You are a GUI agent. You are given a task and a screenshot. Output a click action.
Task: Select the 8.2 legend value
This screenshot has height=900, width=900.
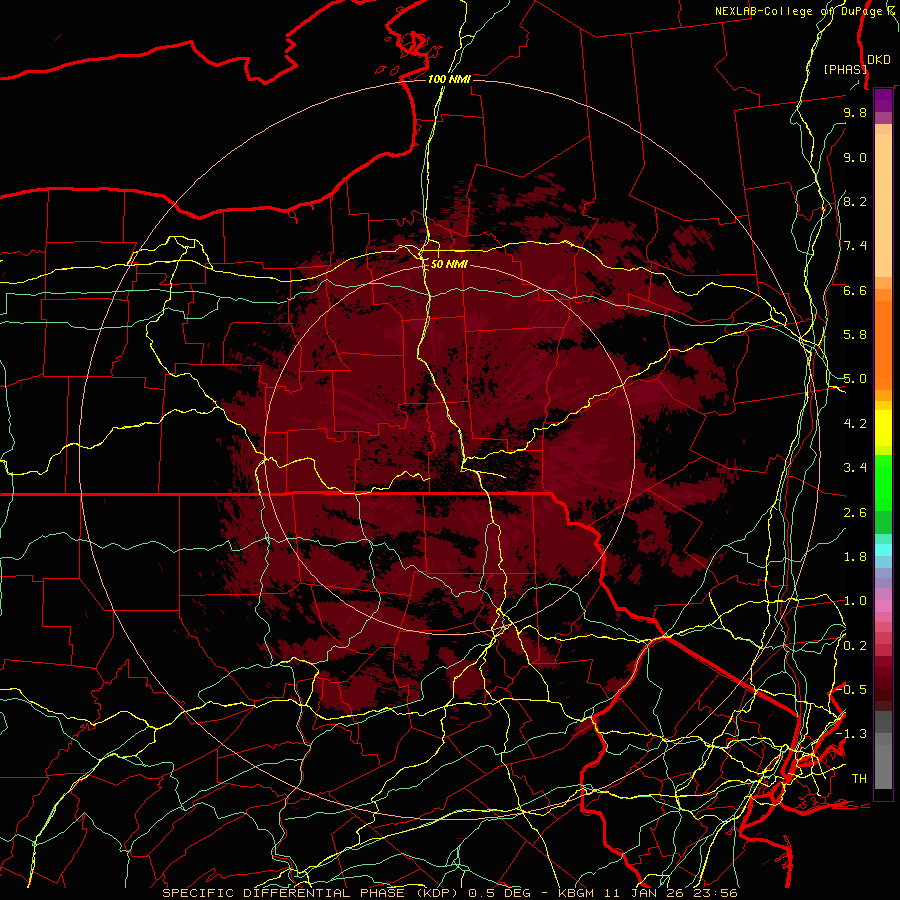855,201
